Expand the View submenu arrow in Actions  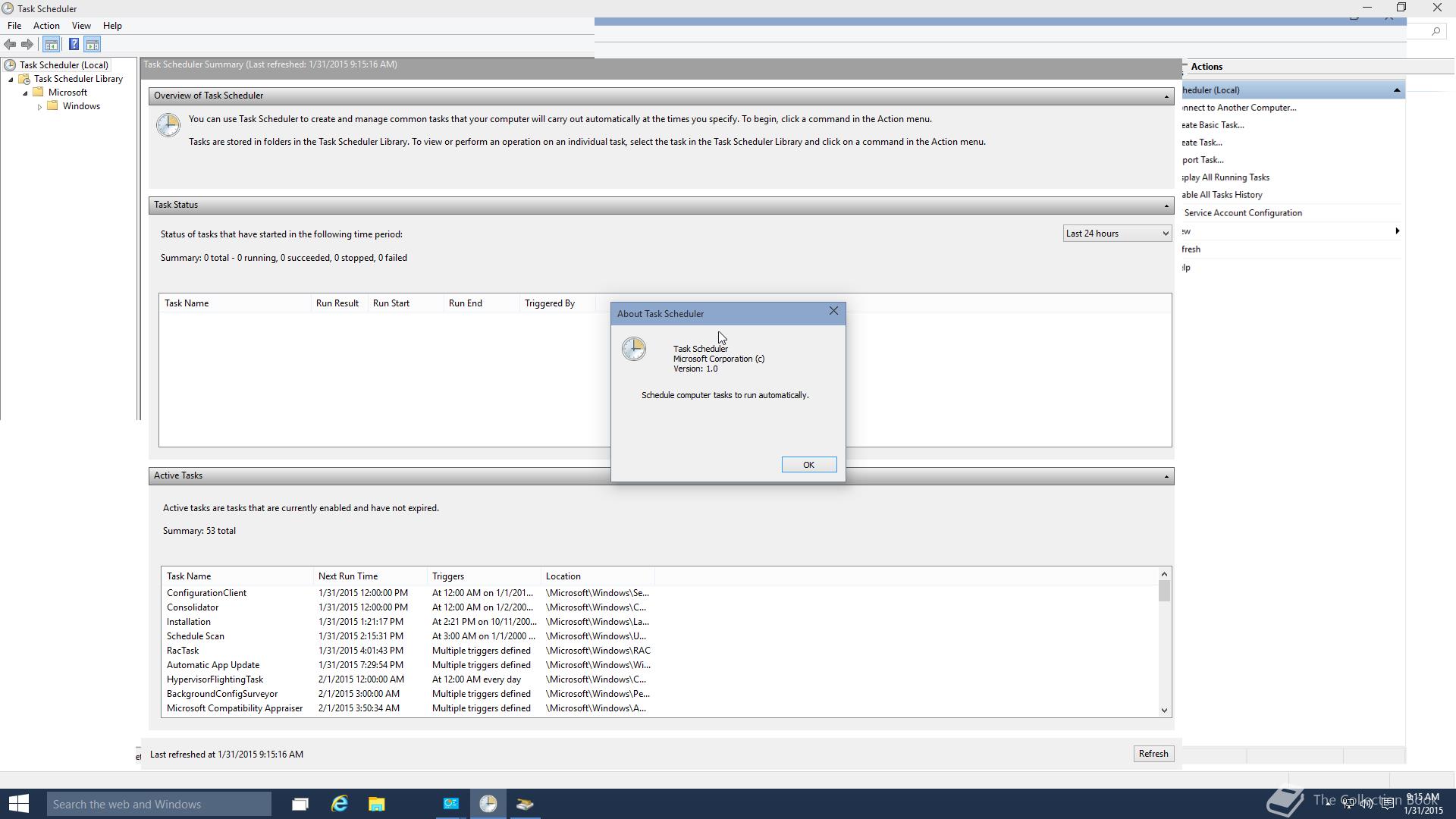1397,231
